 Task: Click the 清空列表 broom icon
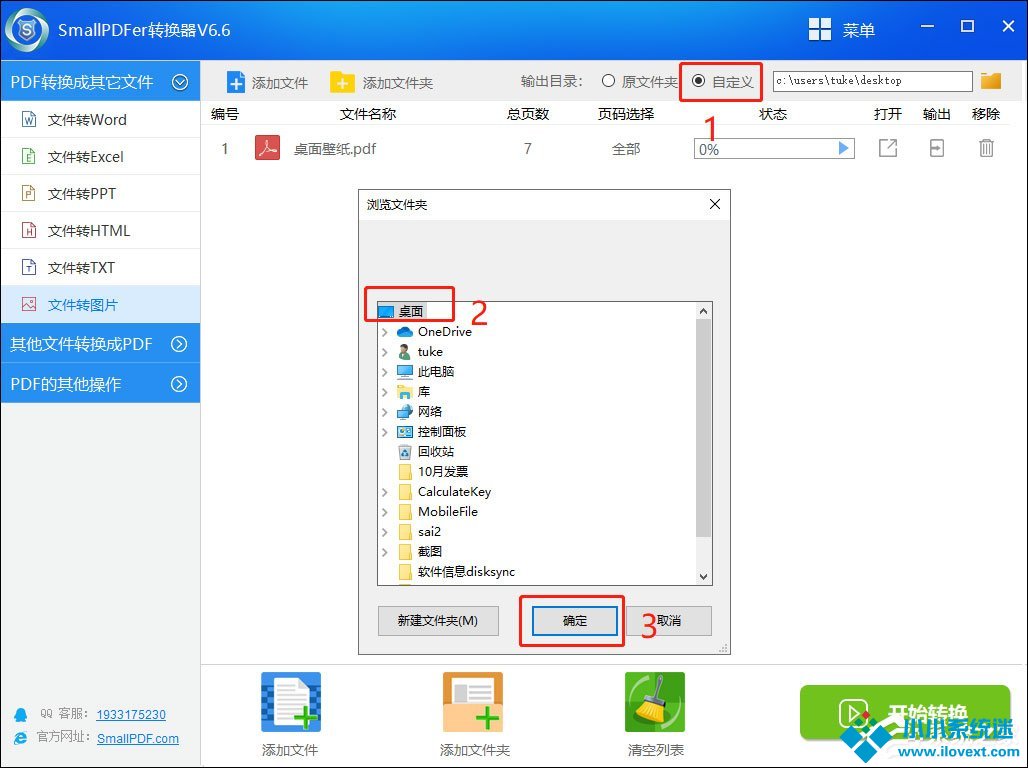click(655, 702)
